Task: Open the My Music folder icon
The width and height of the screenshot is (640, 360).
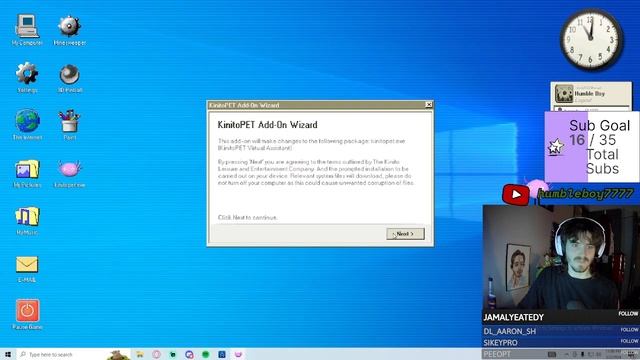Action: (27, 220)
